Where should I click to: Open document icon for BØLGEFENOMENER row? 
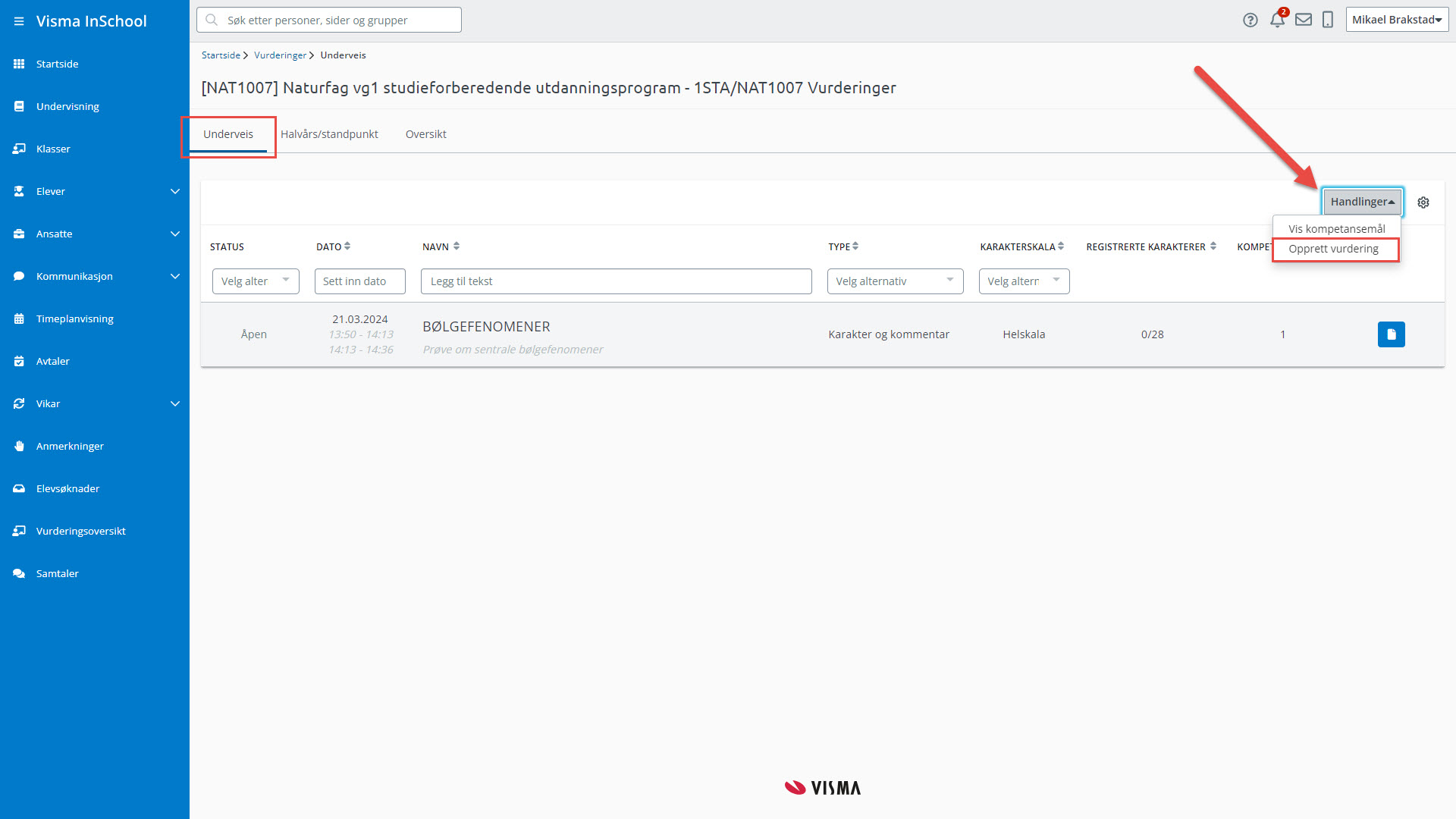pos(1392,334)
